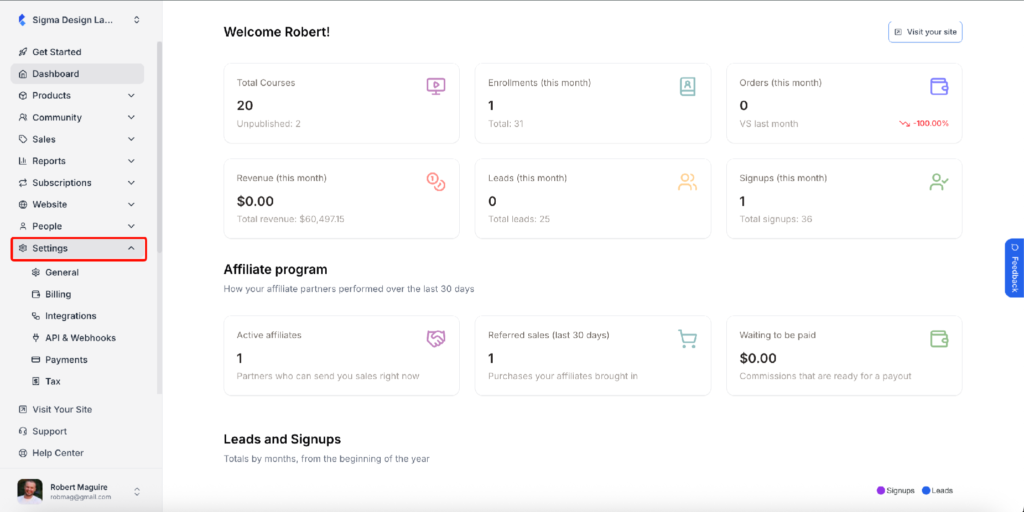Viewport: 1024px width, 512px height.
Task: Click the Integrations link icon
Action: click(36, 316)
